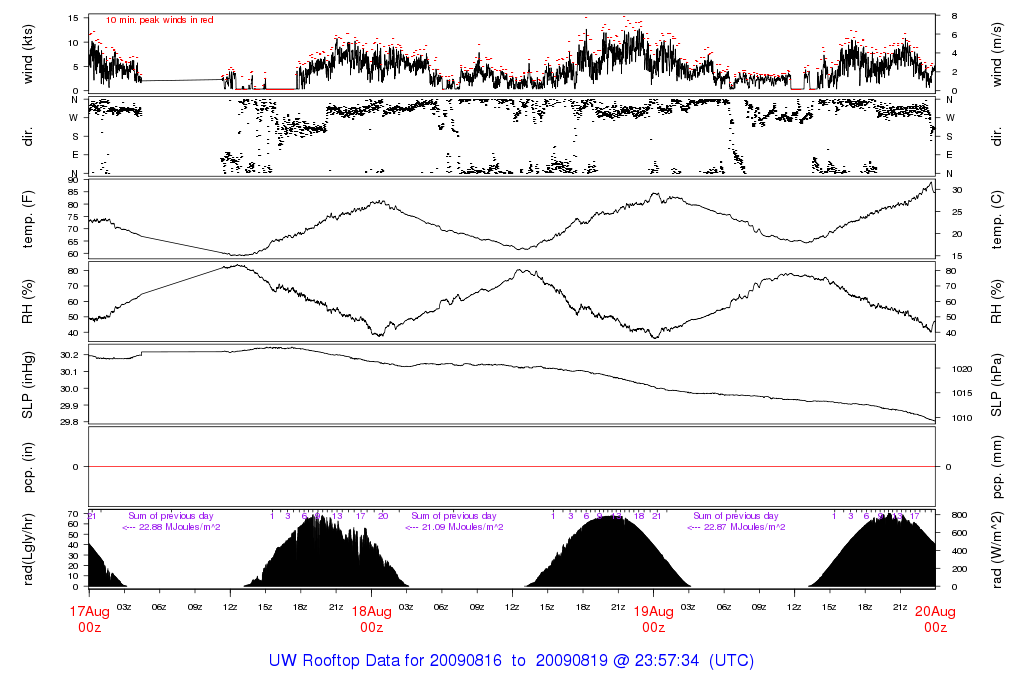Viewport: 1024px width, 700px height.
Task: Click the "SLP (inHg)" axis label
Action: [x=28, y=385]
